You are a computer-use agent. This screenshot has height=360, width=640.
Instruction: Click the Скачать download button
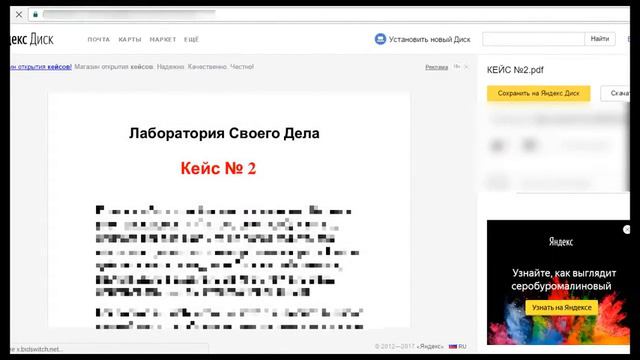(x=615, y=93)
